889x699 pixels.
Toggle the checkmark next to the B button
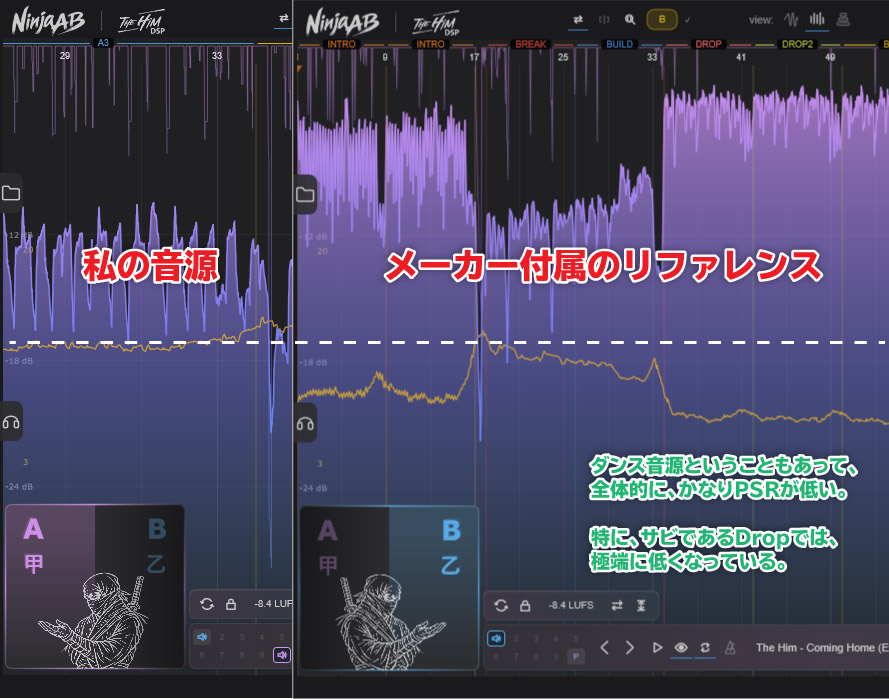pyautogui.click(x=688, y=19)
